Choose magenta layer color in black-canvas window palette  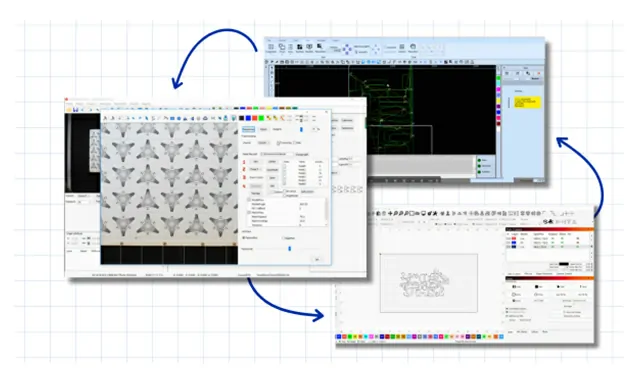498,89
